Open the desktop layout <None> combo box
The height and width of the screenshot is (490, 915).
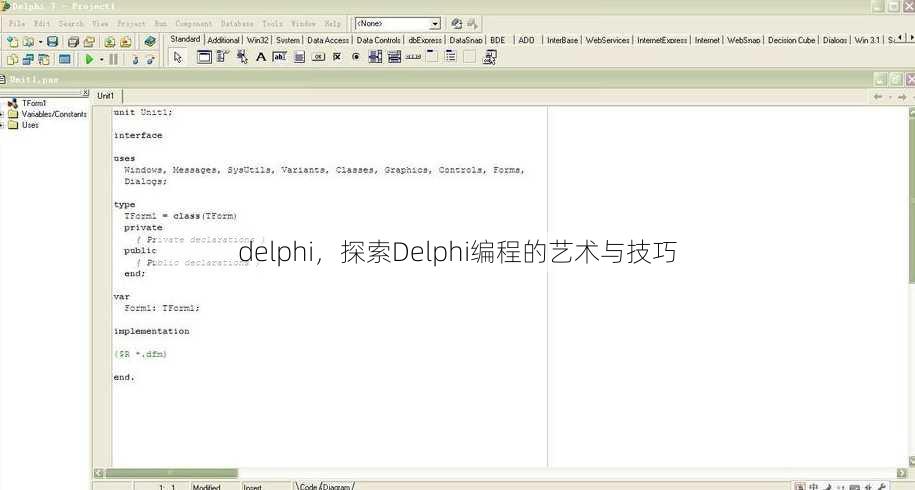tap(397, 23)
